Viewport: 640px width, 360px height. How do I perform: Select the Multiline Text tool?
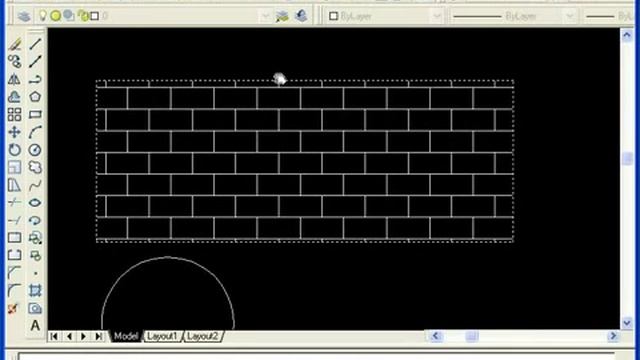point(35,325)
